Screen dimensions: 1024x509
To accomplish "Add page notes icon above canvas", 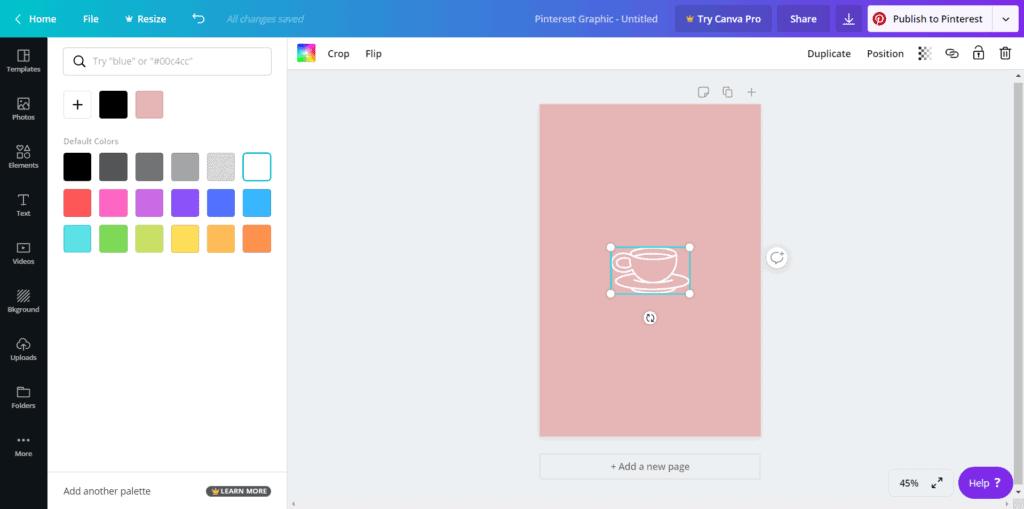I will (703, 92).
